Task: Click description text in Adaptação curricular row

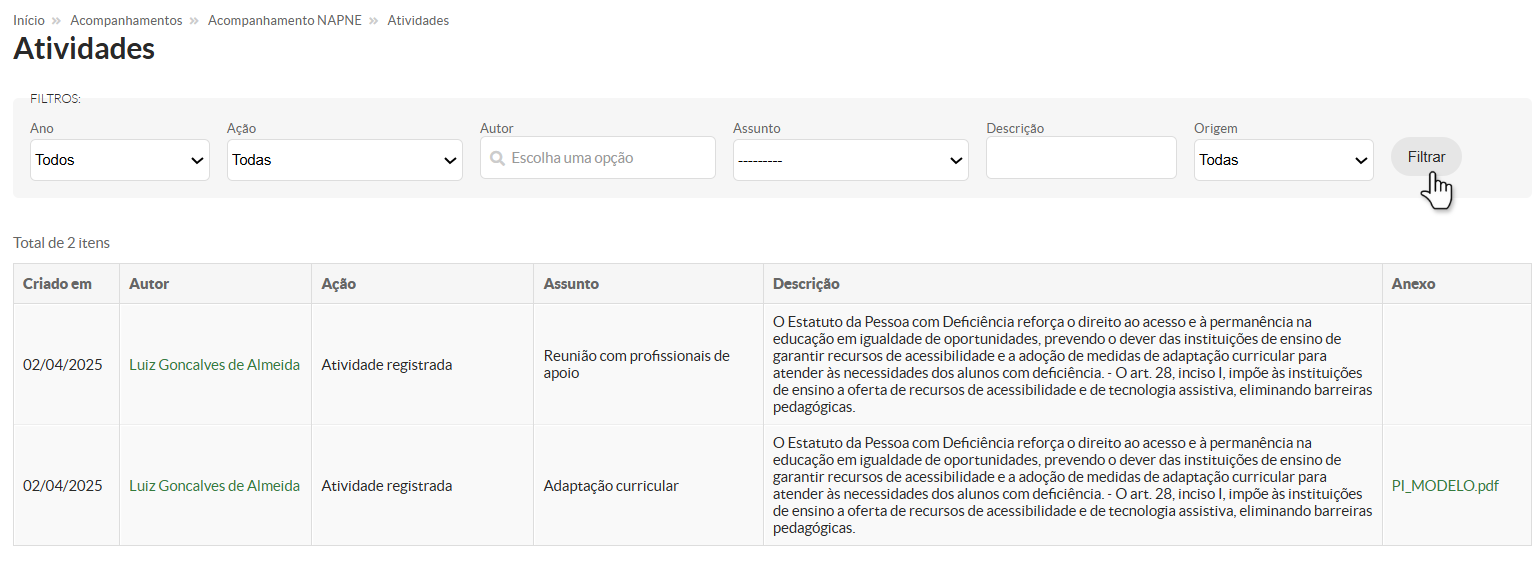Action: (x=1072, y=486)
